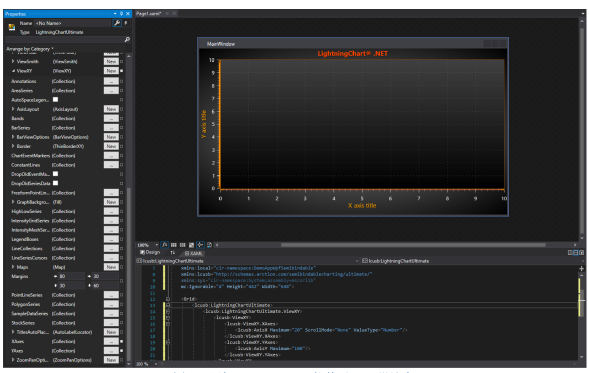The width and height of the screenshot is (589, 373).
Task: Switch to the Design tab
Action: (x=150, y=252)
